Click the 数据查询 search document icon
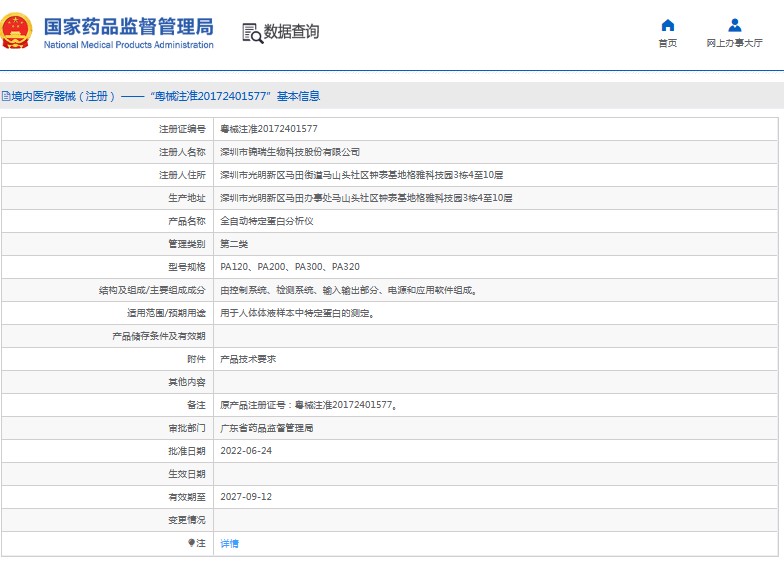Screen dimensions: 784x562 coord(252,33)
